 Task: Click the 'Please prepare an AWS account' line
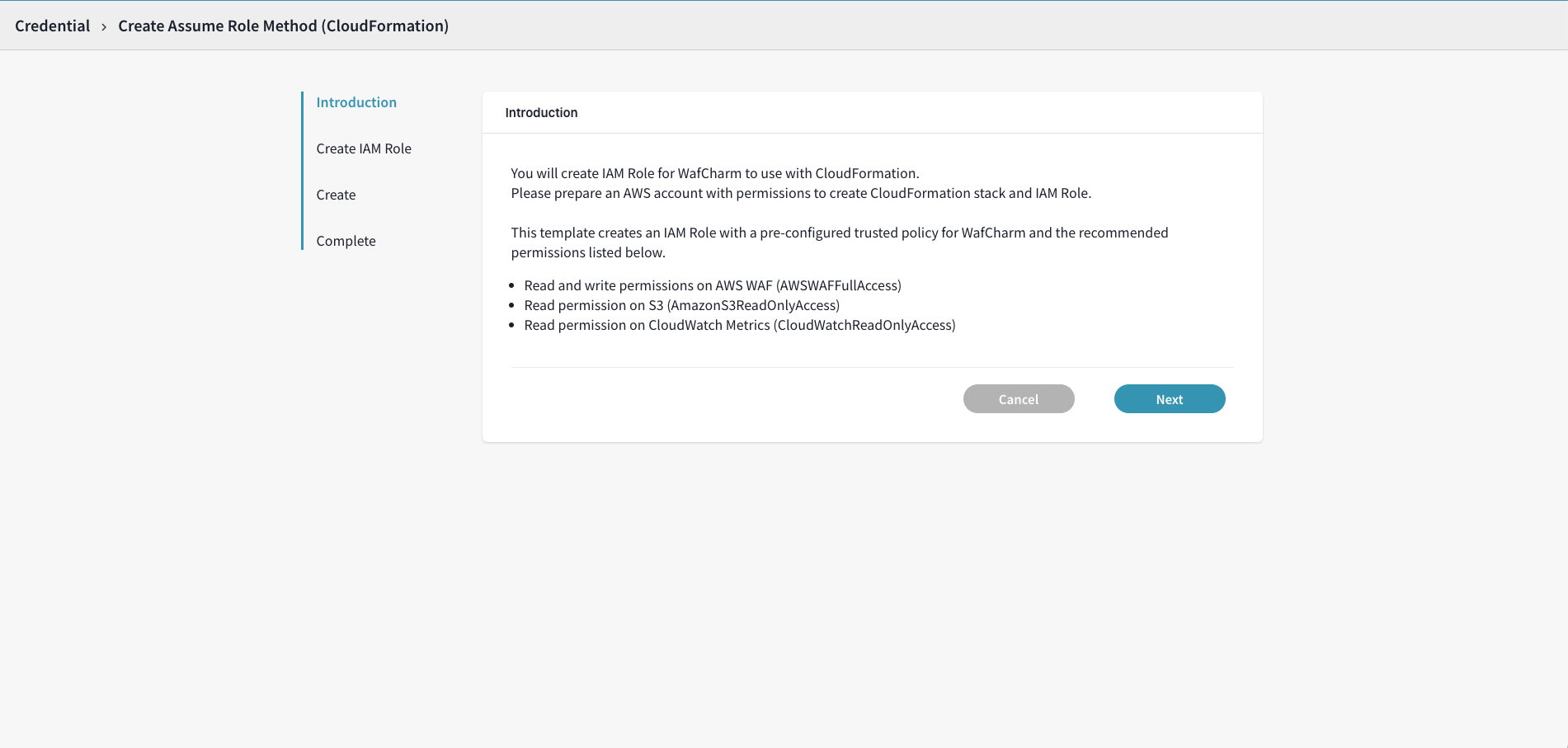pos(800,193)
